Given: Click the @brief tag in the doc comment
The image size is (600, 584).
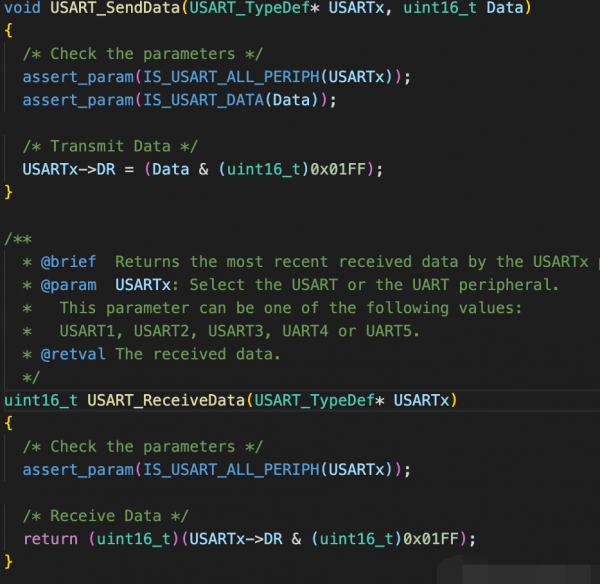Looking at the screenshot, I should tap(68, 262).
